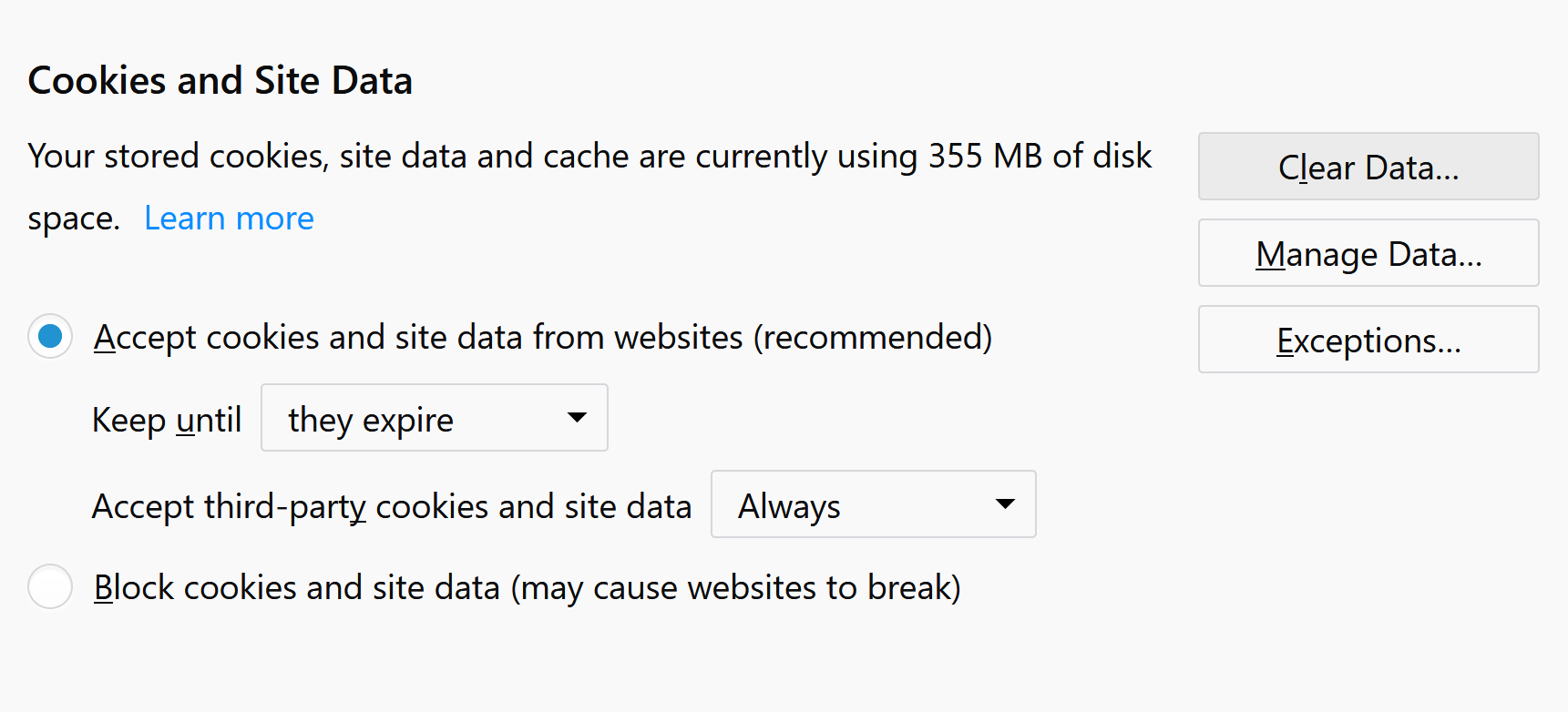Click the '(recommended)' text beside Accept cookies
This screenshot has width=1568, height=712.
click(872, 338)
